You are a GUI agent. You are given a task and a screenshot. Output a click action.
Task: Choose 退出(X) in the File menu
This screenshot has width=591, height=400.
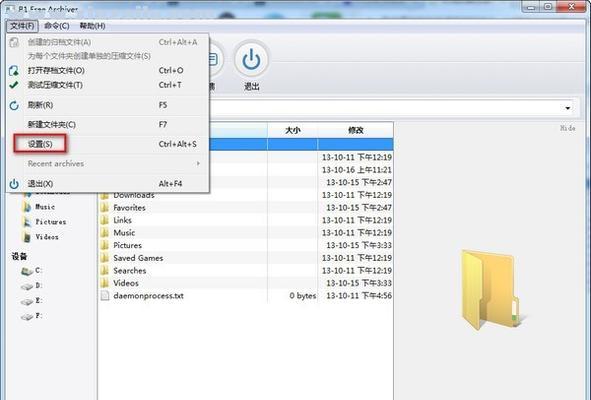coord(108,184)
